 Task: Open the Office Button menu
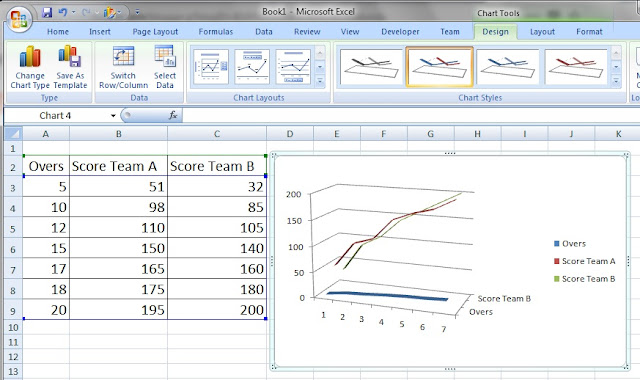point(19,19)
